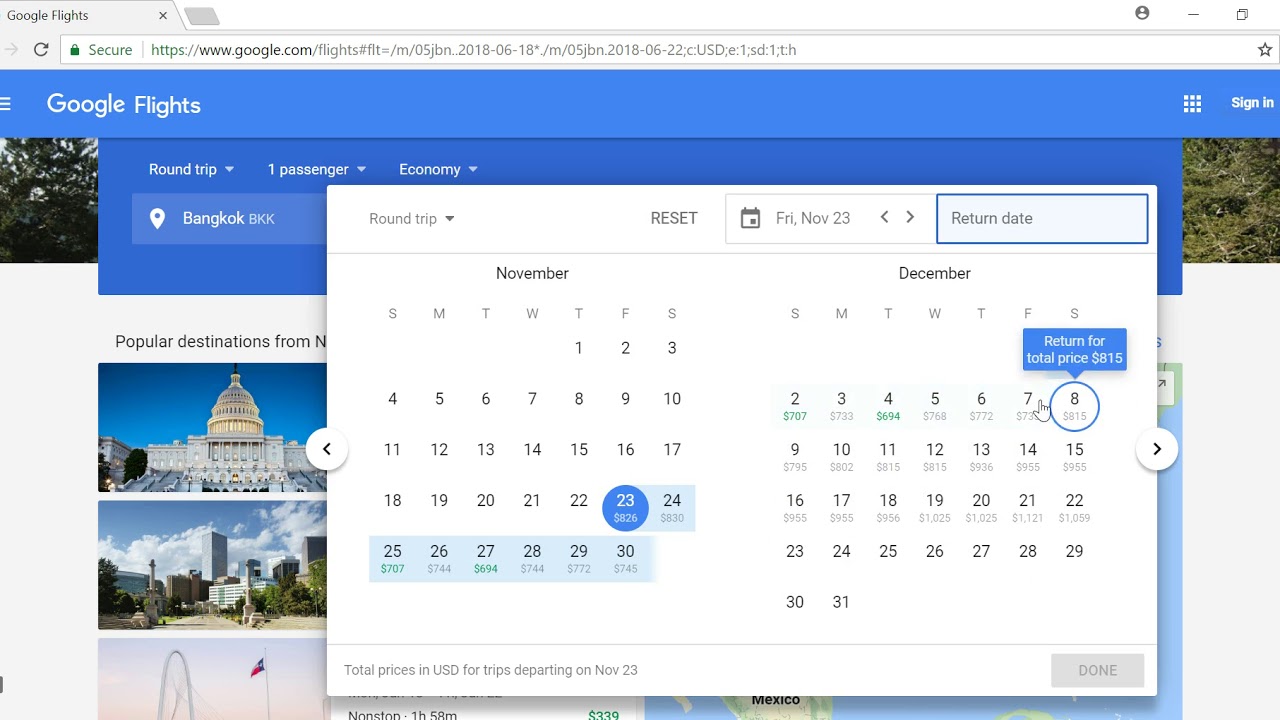Screen dimensions: 1280x720
Task: Bookmark this page with the star icon
Action: [x=1265, y=49]
